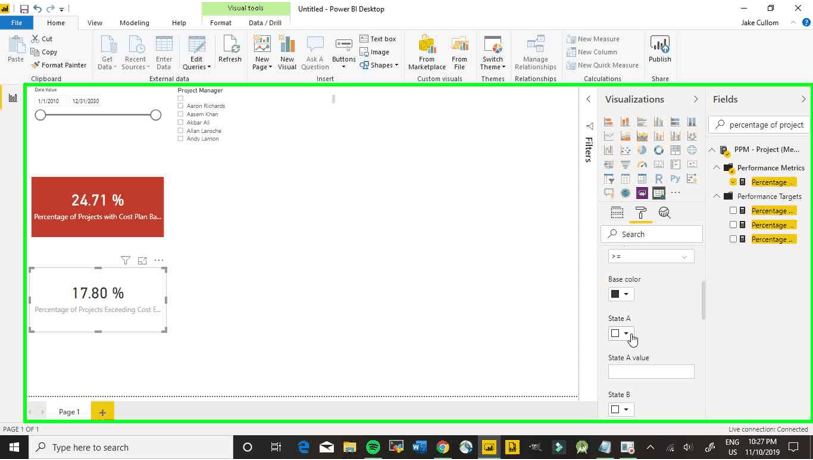Select the Treemap visualization
This screenshot has height=460, width=813.
point(675,150)
